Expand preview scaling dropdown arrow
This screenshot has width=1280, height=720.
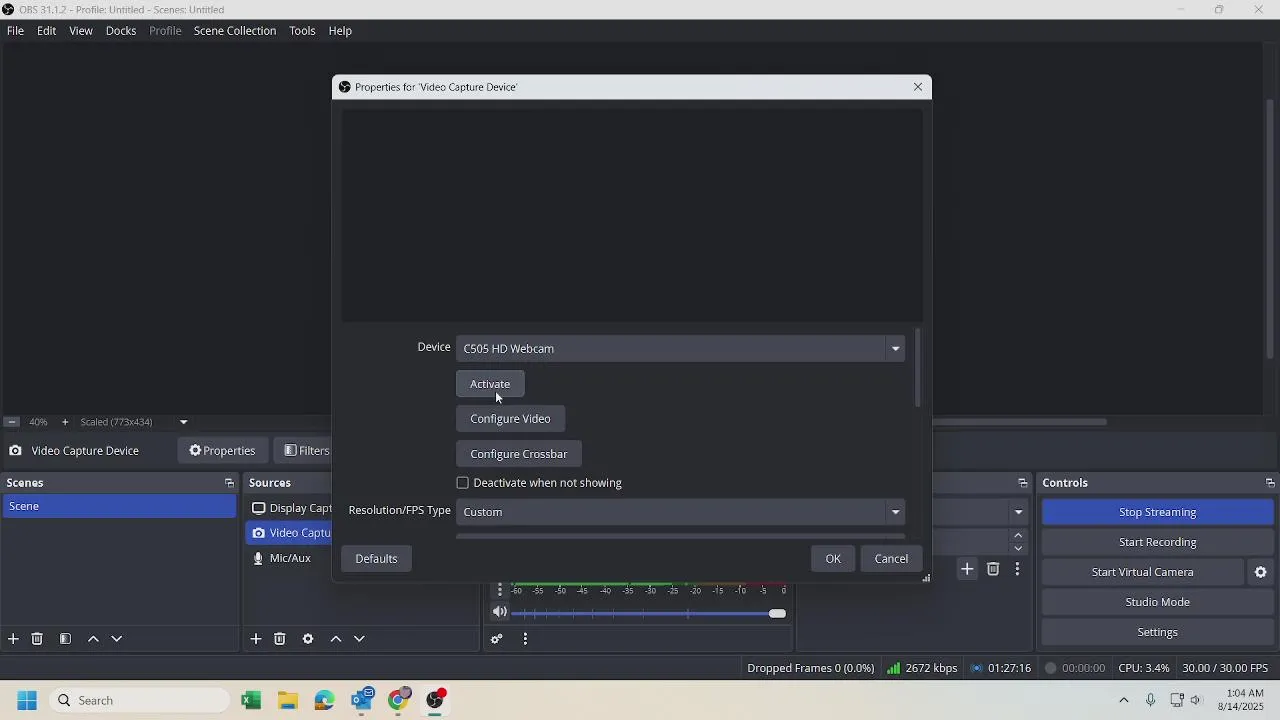click(x=183, y=422)
